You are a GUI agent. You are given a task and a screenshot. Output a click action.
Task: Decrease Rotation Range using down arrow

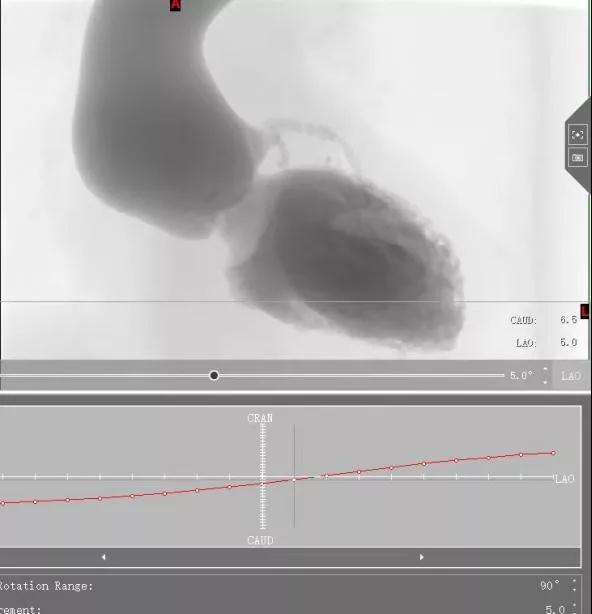574,590
